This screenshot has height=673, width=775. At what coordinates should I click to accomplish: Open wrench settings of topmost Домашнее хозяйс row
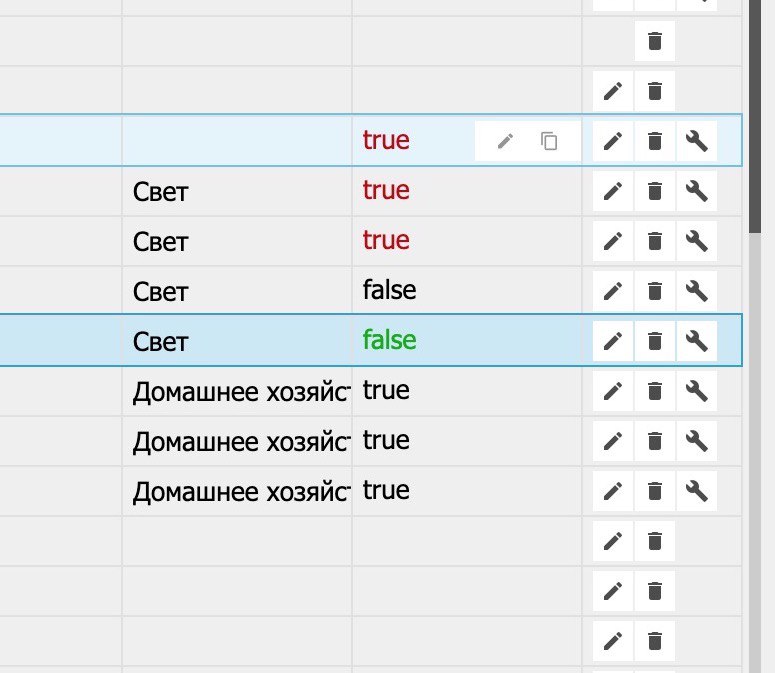pyautogui.click(x=696, y=391)
